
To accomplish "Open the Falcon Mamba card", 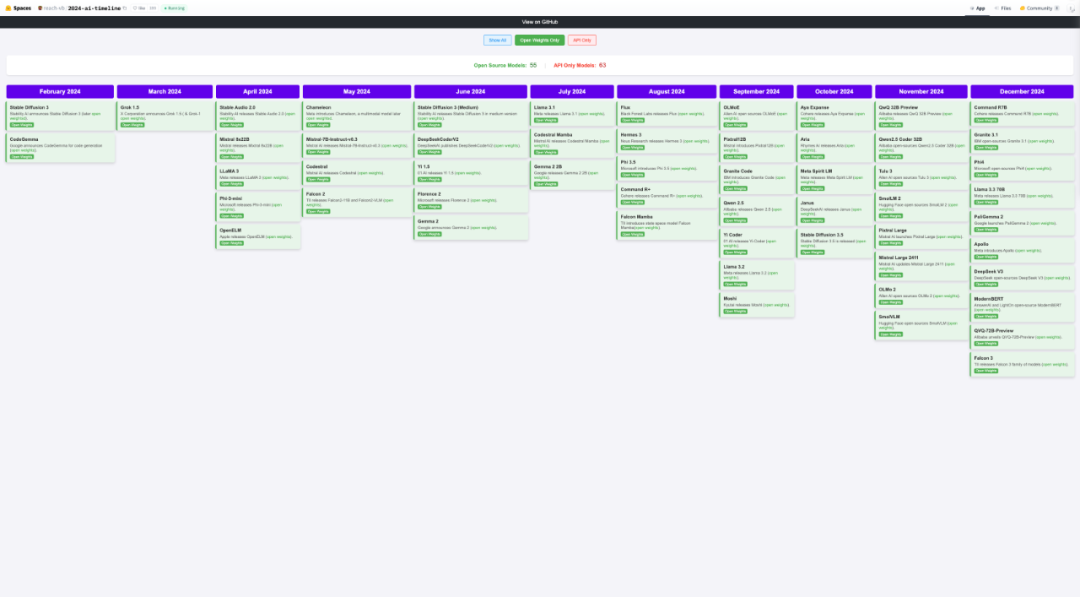I will (x=667, y=226).
